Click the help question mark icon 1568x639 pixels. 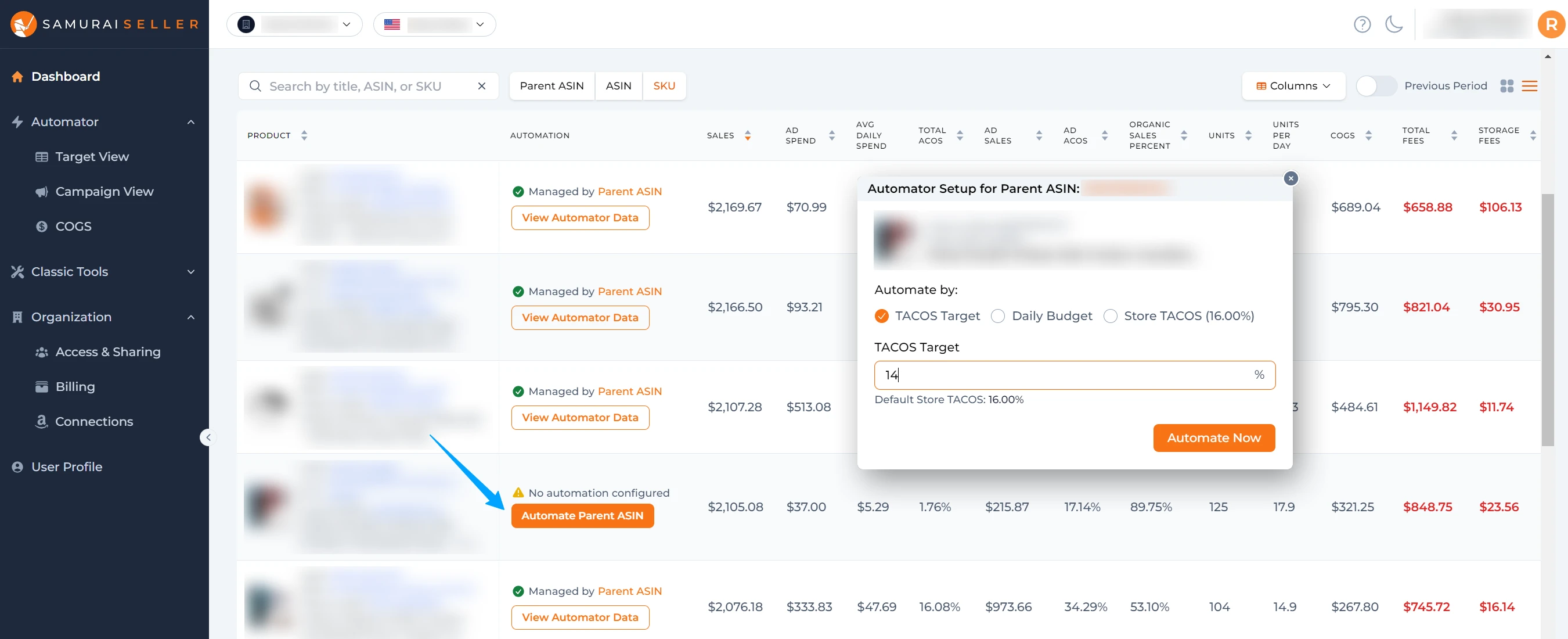pos(1361,23)
